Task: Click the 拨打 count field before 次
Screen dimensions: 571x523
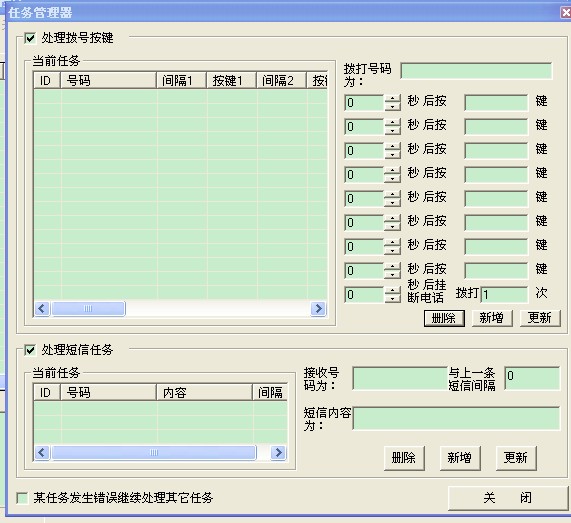Action: point(504,294)
